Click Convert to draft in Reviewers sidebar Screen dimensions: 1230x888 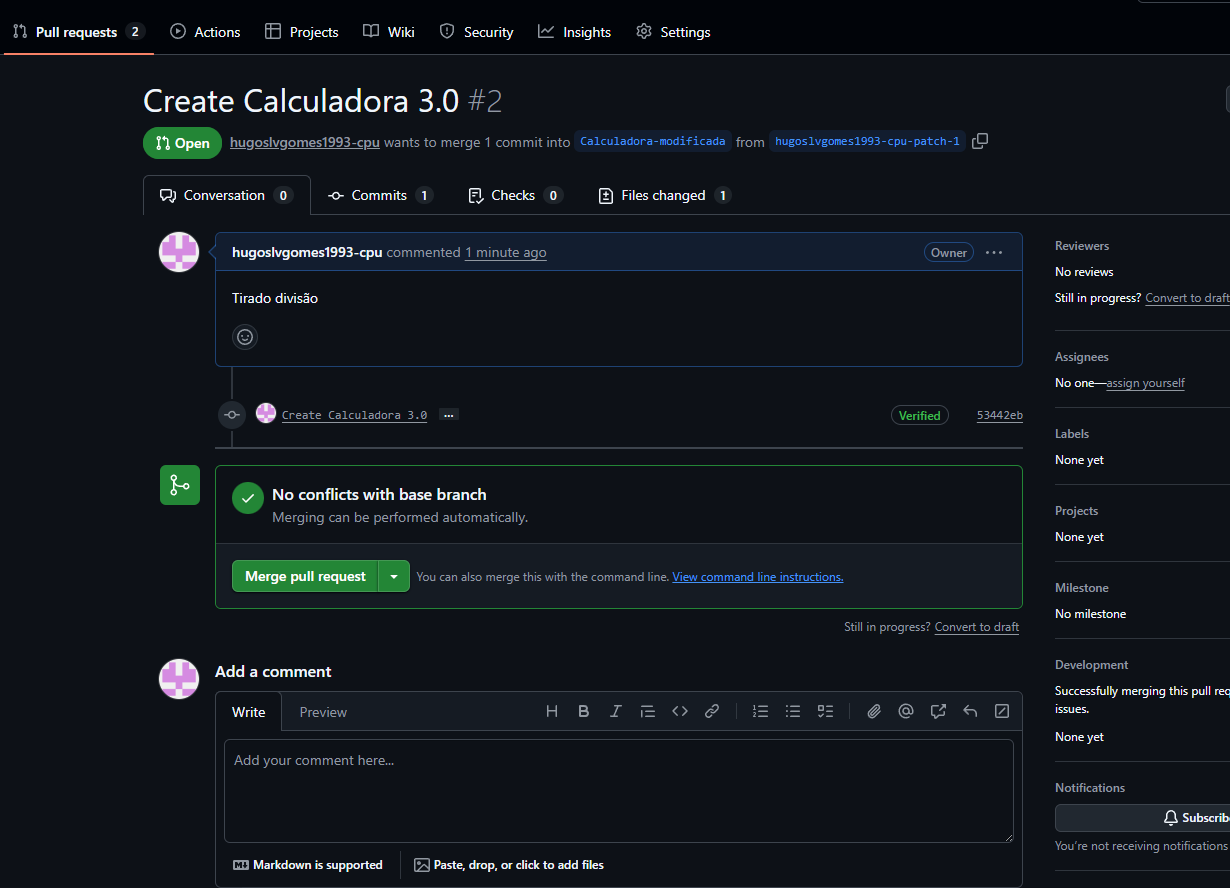point(1188,298)
